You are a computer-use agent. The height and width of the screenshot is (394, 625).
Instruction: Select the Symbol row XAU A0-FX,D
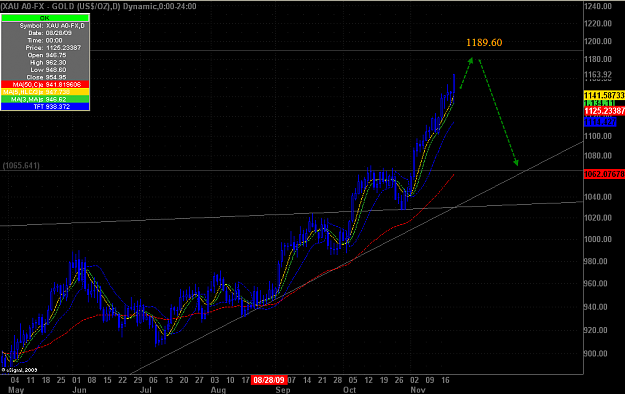pos(45,26)
